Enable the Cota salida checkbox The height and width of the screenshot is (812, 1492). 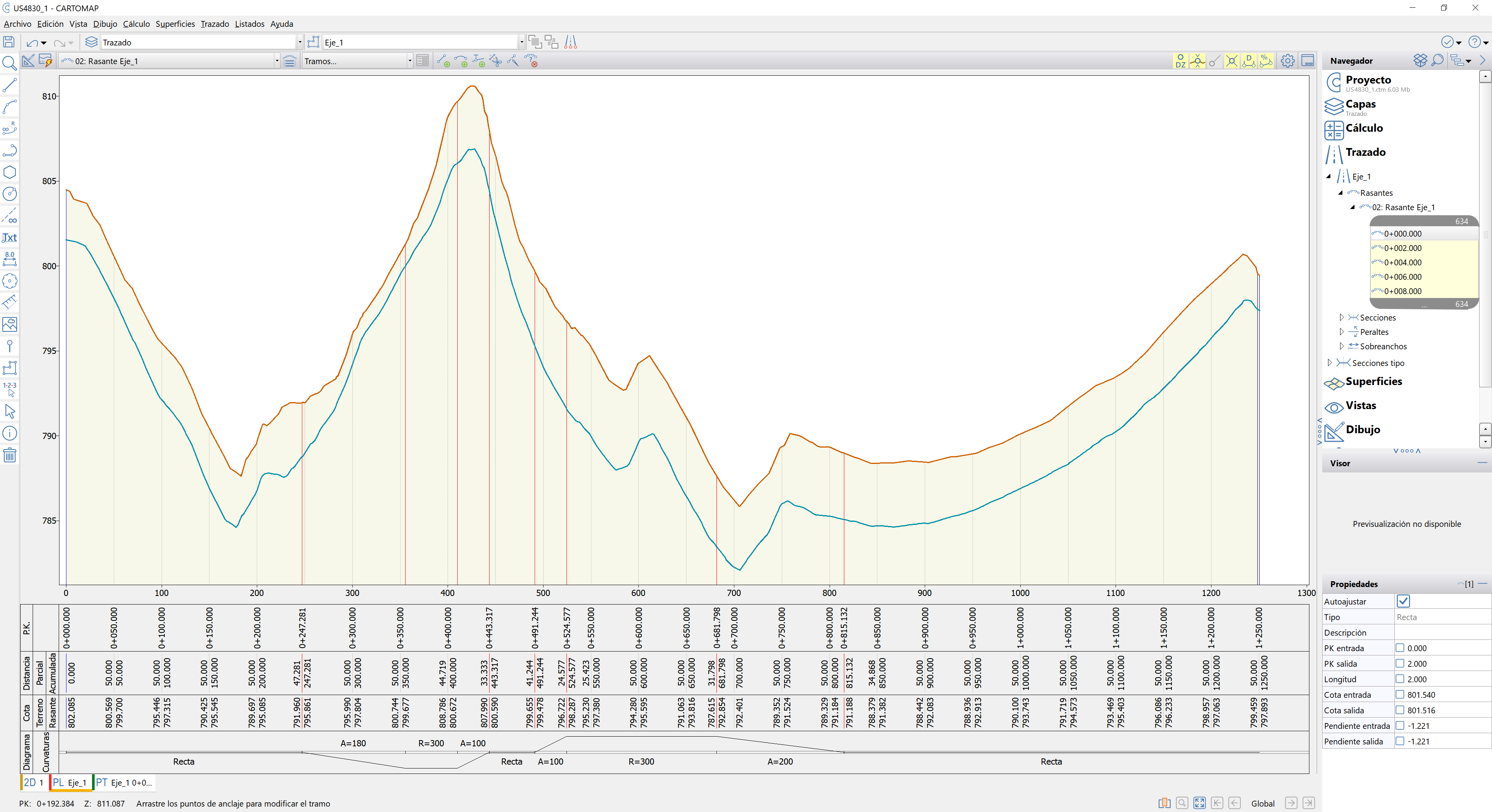(1400, 710)
